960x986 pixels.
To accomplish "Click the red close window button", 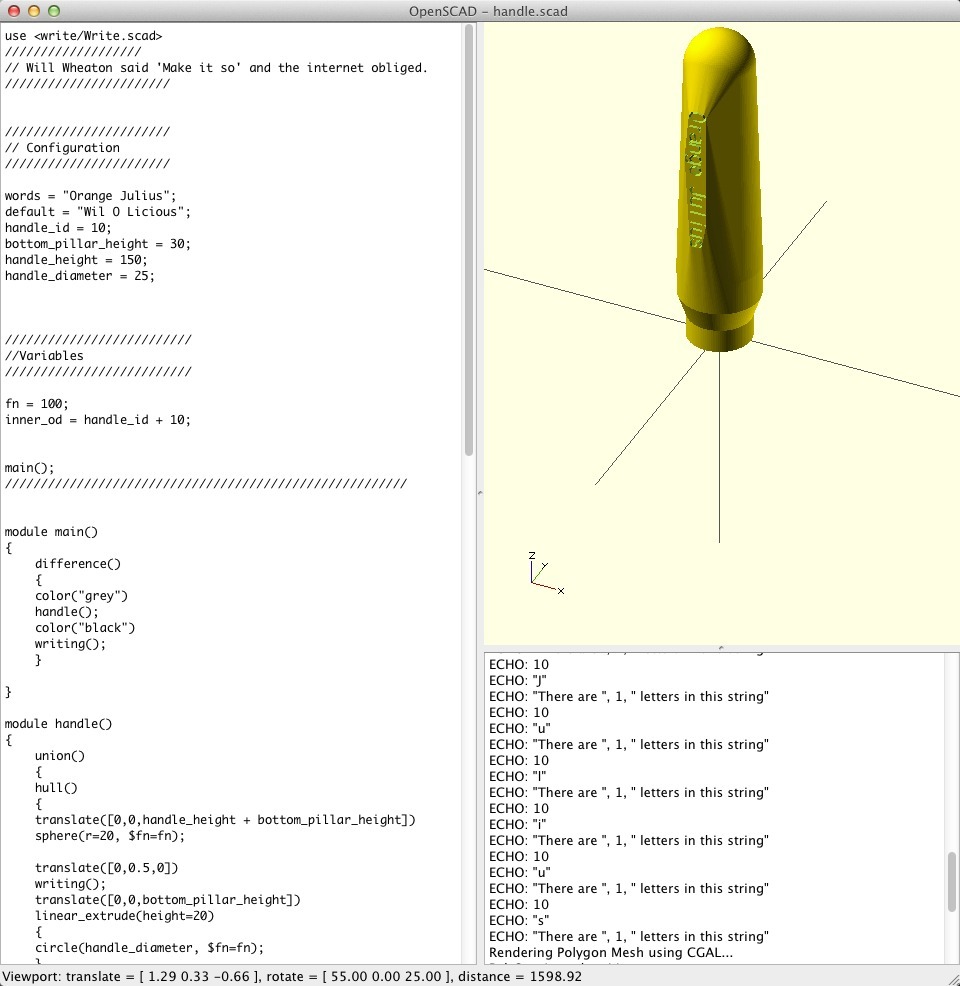I will point(12,11).
